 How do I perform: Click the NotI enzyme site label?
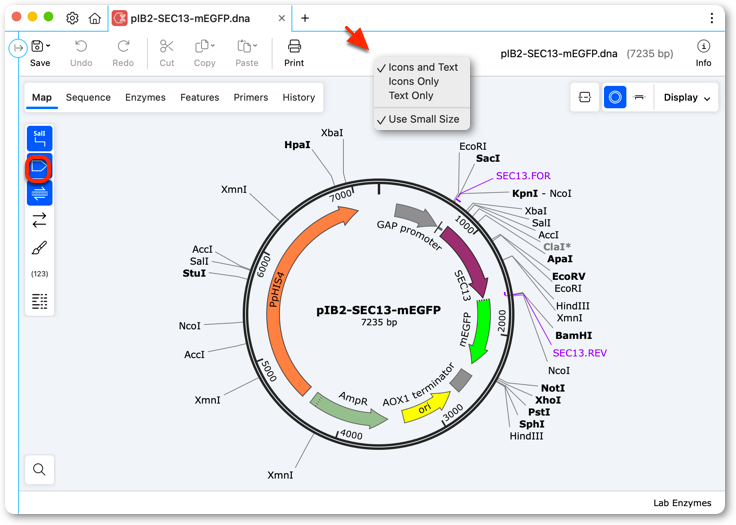[552, 388]
